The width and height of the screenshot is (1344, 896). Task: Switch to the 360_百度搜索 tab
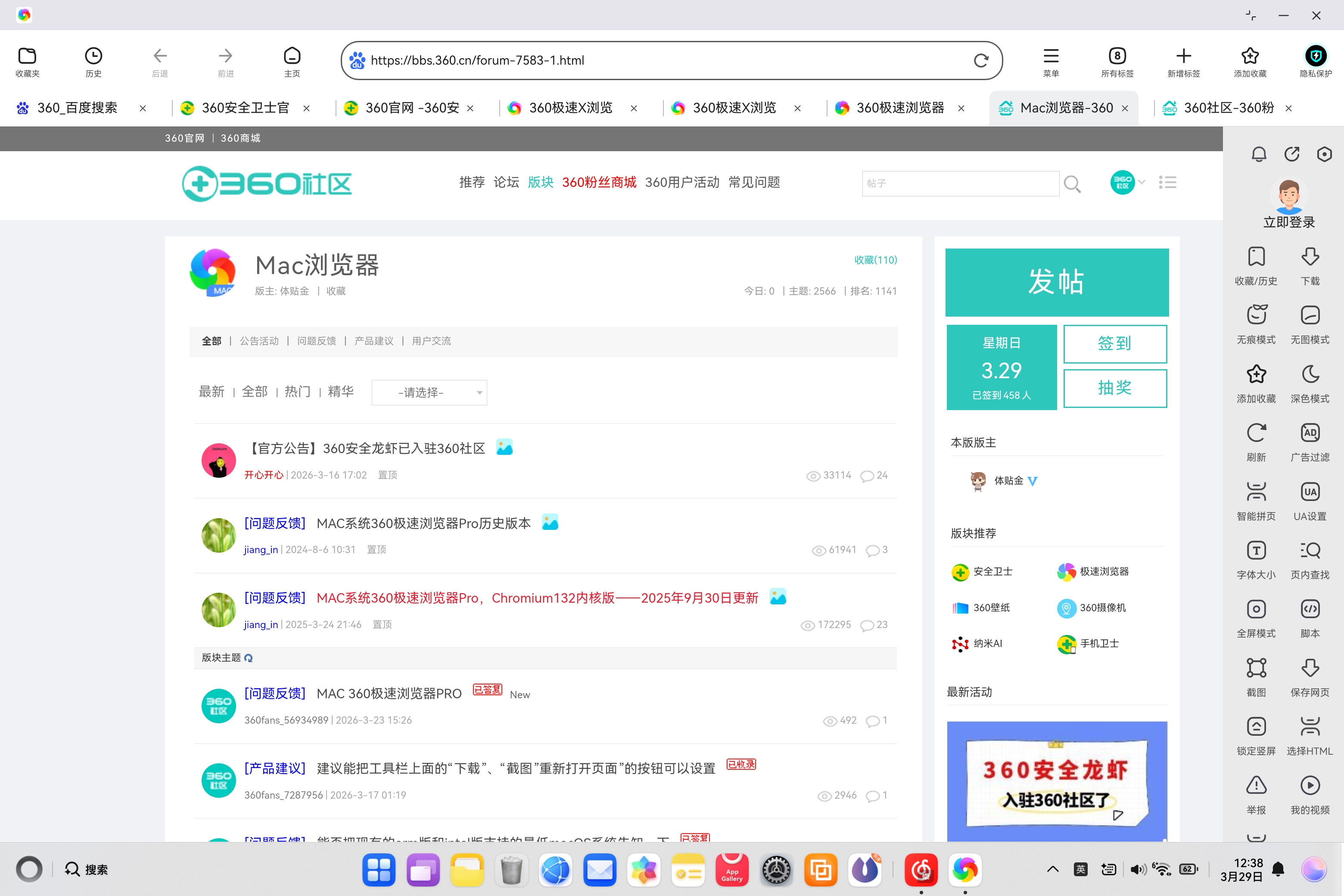tap(77, 108)
